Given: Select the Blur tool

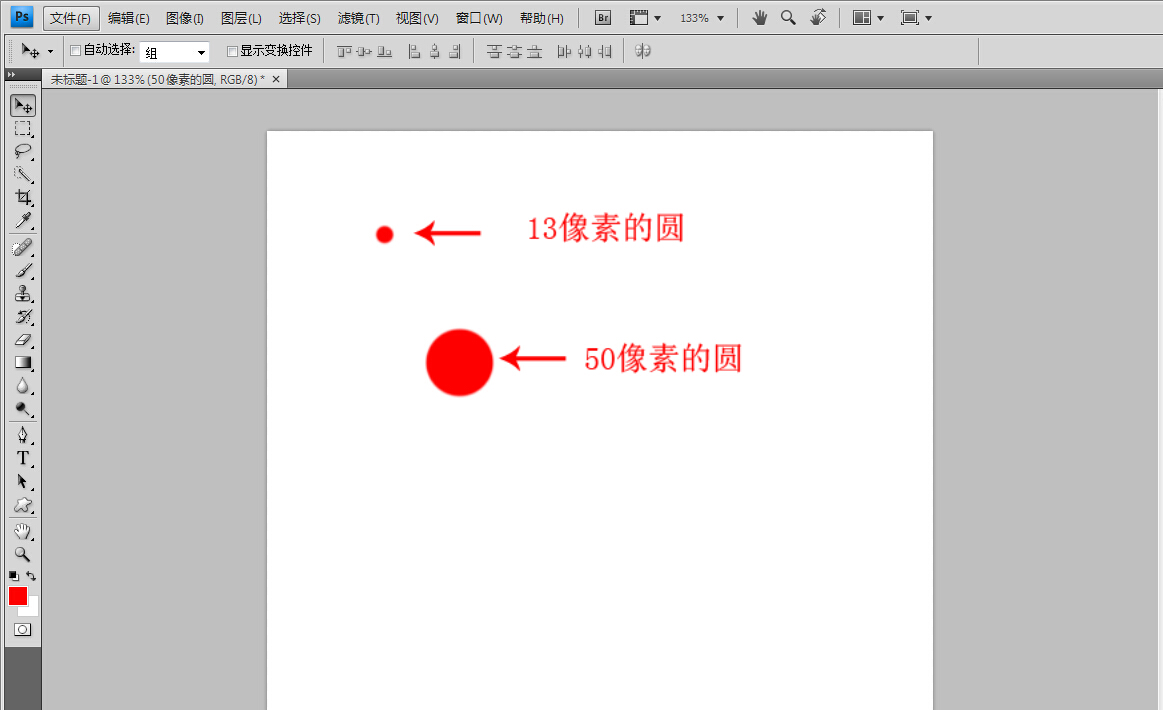Looking at the screenshot, I should point(23,385).
